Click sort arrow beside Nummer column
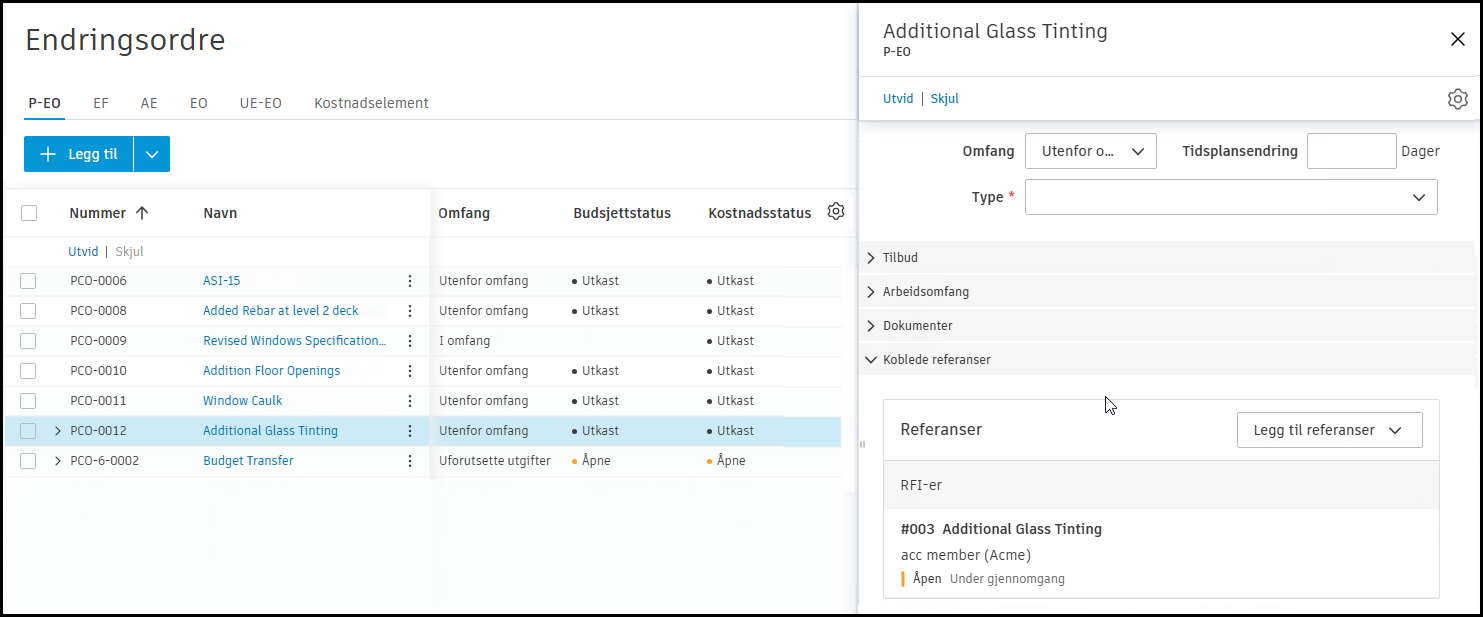Screen dimensions: 1483x617 click(x=142, y=213)
